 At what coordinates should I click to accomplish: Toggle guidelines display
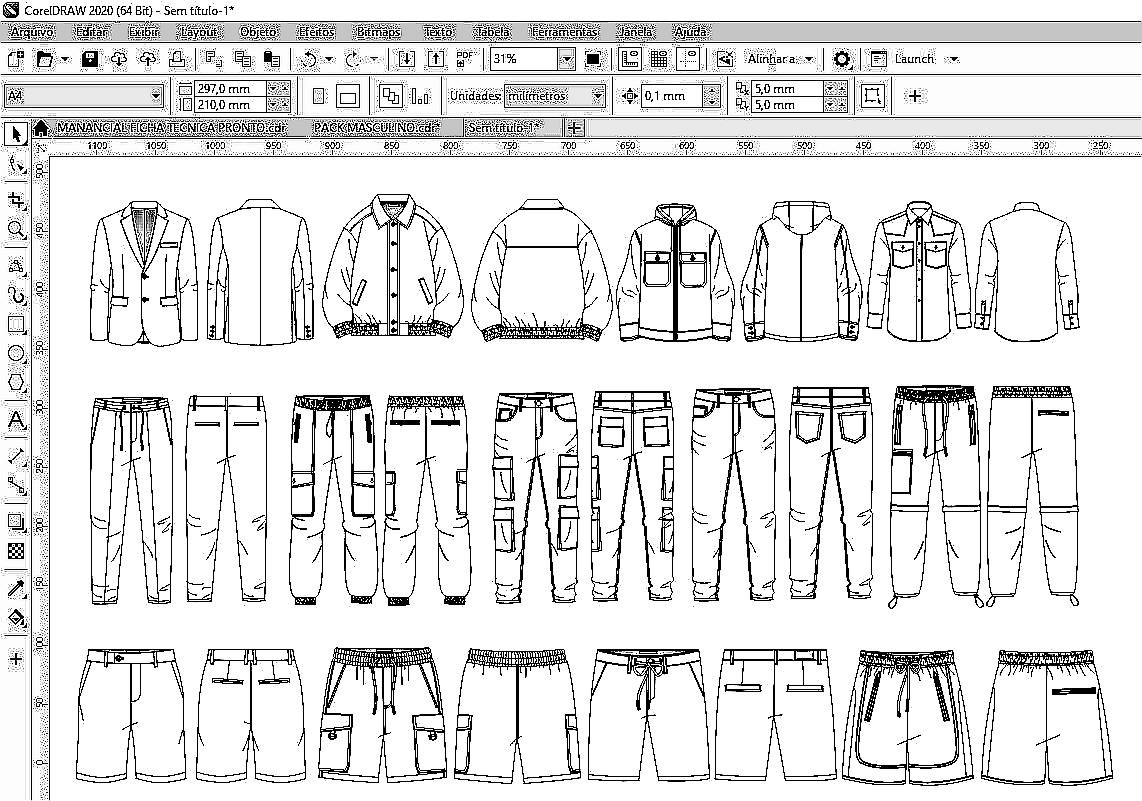[x=688, y=59]
